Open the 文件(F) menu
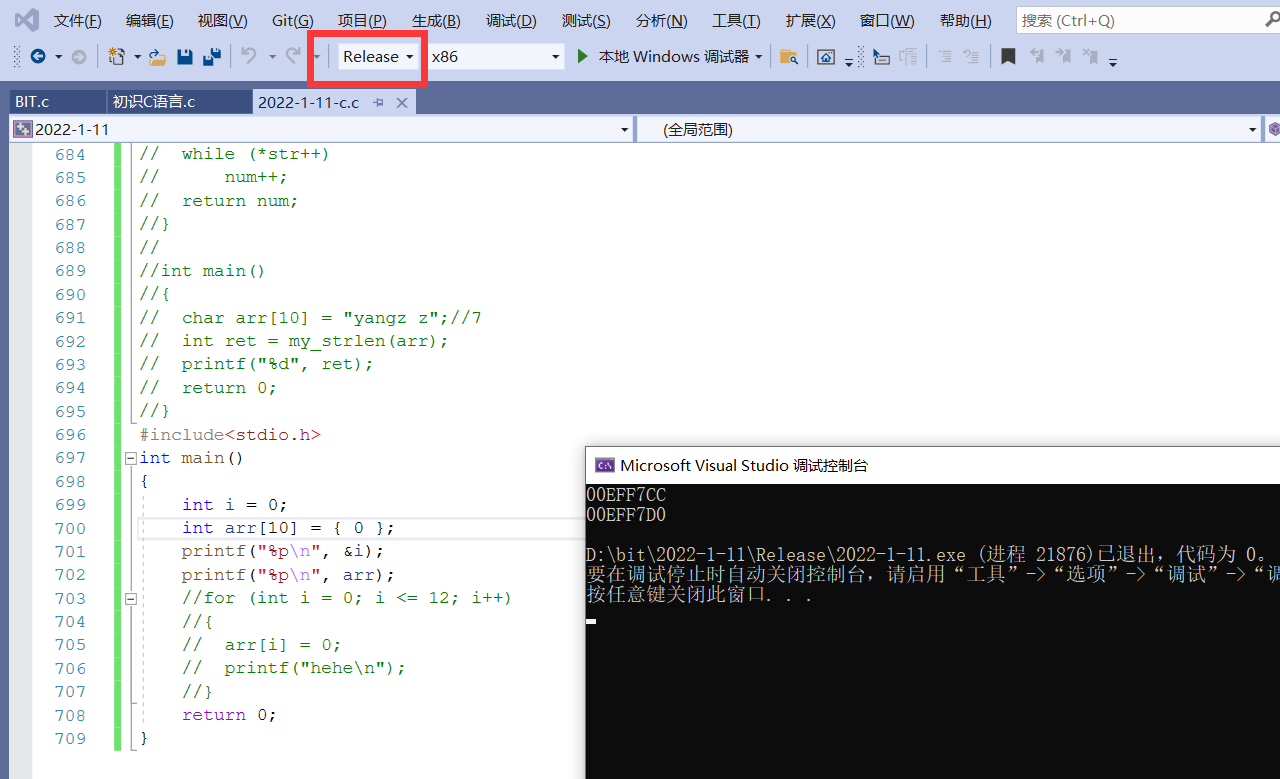This screenshot has height=779, width=1280. click(x=77, y=21)
